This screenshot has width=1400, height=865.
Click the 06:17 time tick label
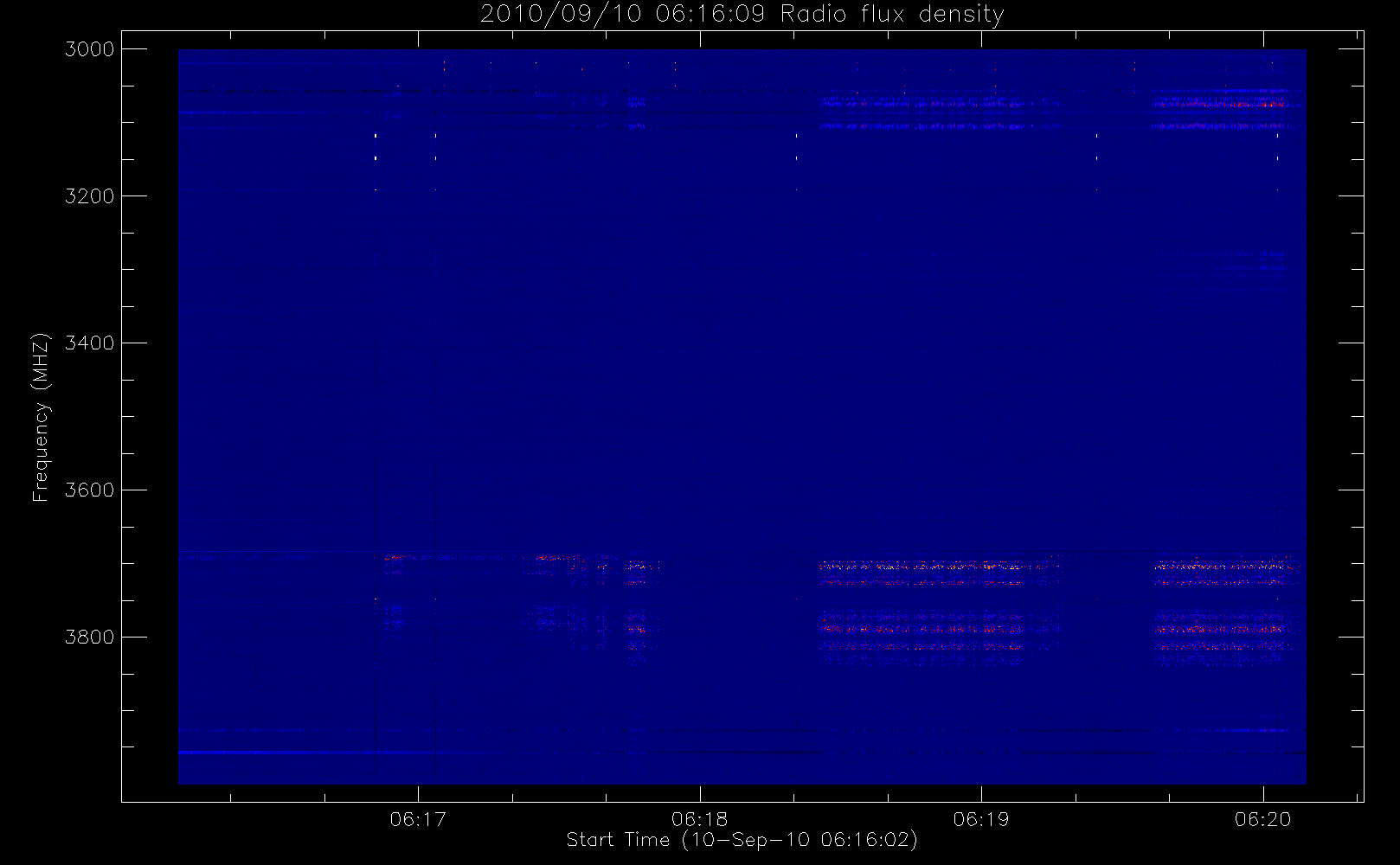pos(418,819)
